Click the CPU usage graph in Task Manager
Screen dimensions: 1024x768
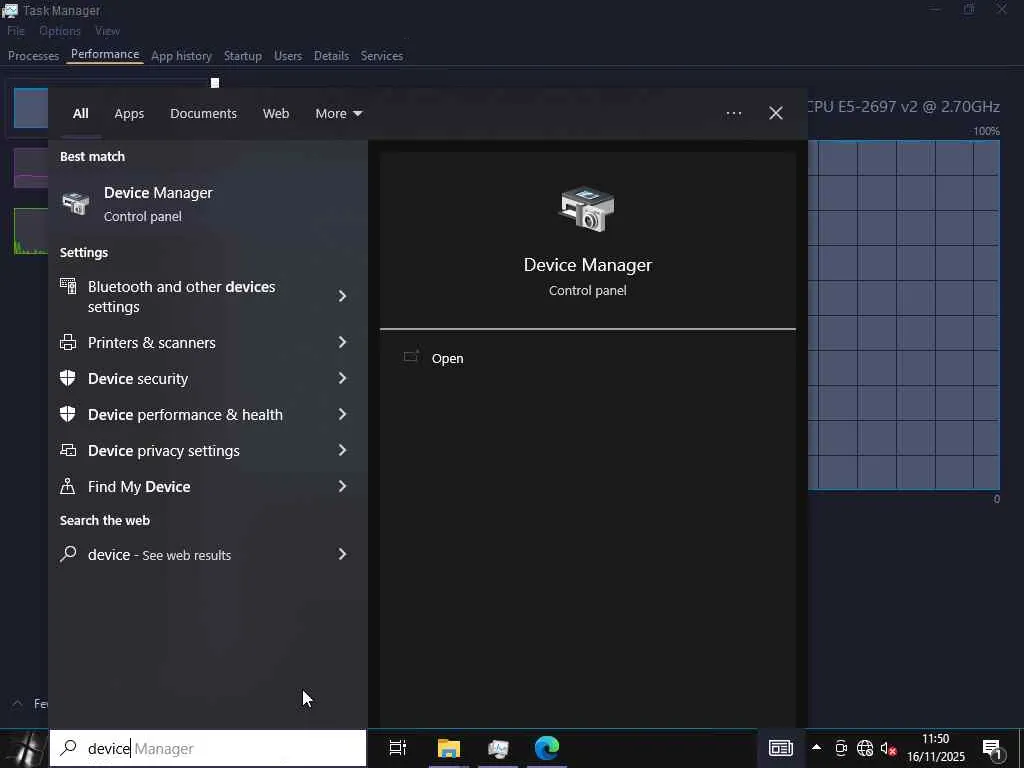904,315
